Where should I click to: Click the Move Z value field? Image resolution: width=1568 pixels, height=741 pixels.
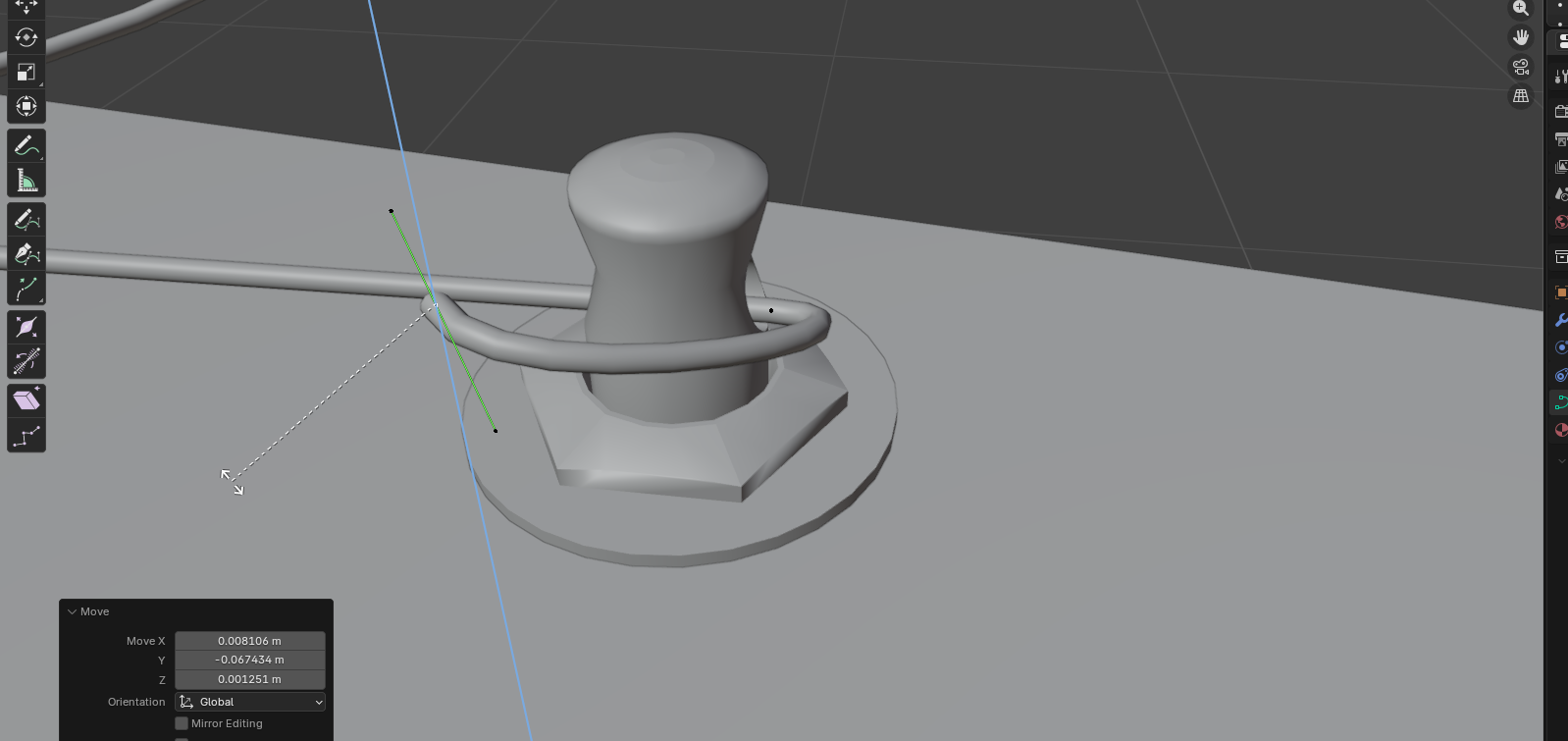[250, 679]
